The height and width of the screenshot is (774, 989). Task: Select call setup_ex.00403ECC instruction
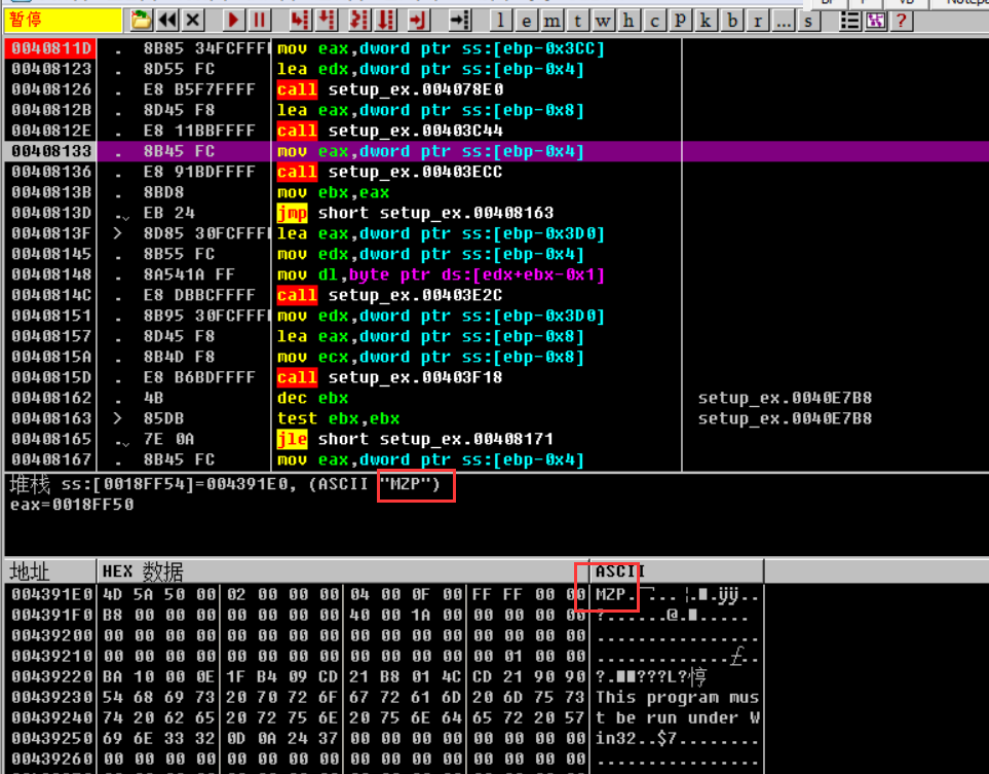[390, 172]
